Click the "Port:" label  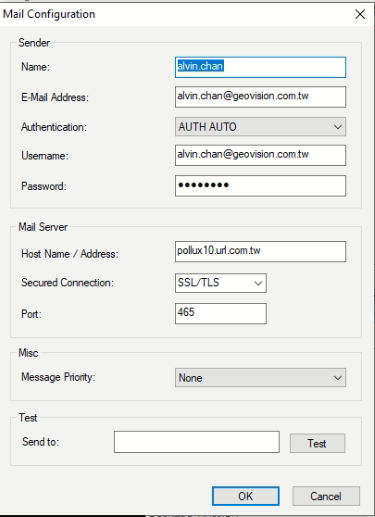pyautogui.click(x=31, y=314)
